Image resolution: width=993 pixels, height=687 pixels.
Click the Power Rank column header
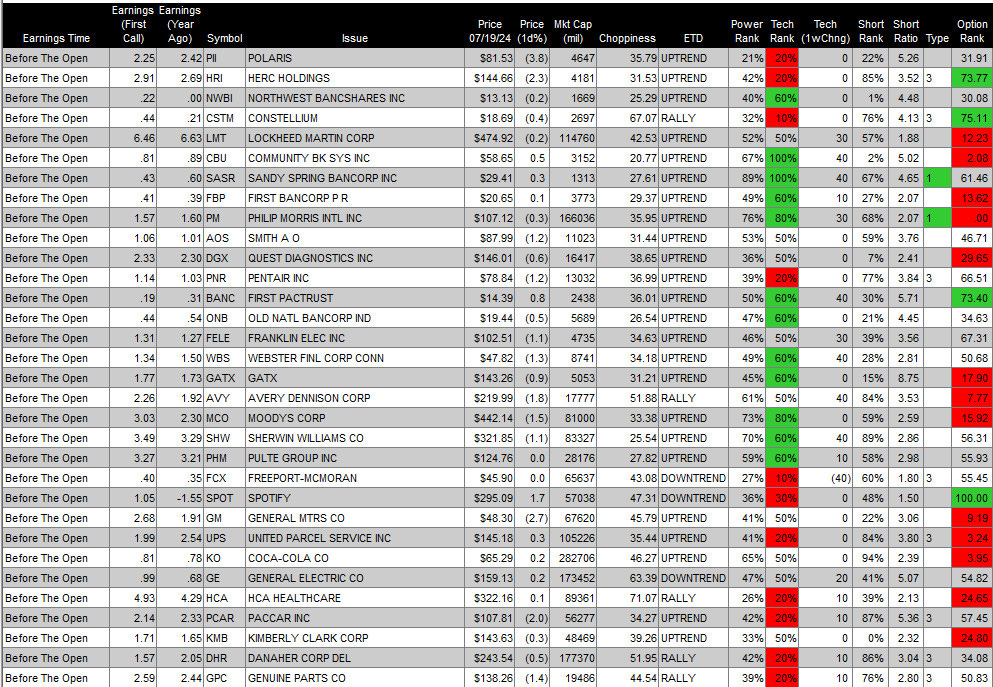[x=747, y=32]
